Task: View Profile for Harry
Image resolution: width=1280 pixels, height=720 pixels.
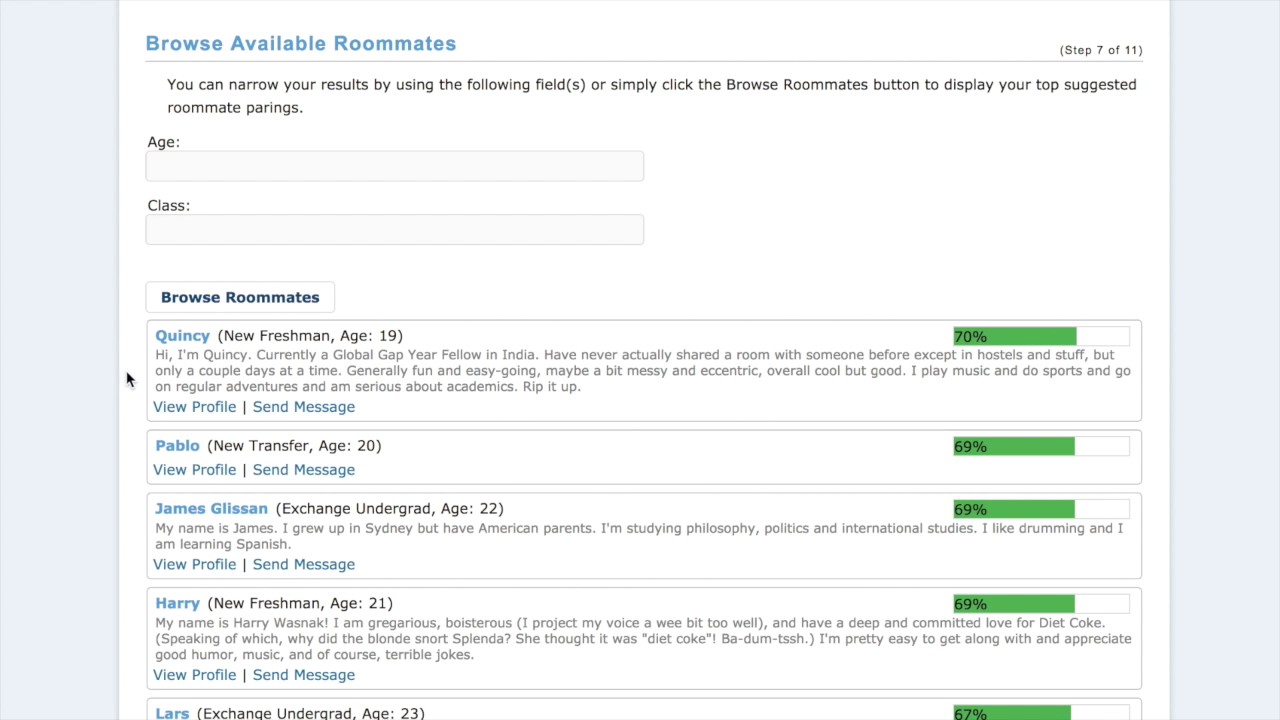Action: pos(195,675)
